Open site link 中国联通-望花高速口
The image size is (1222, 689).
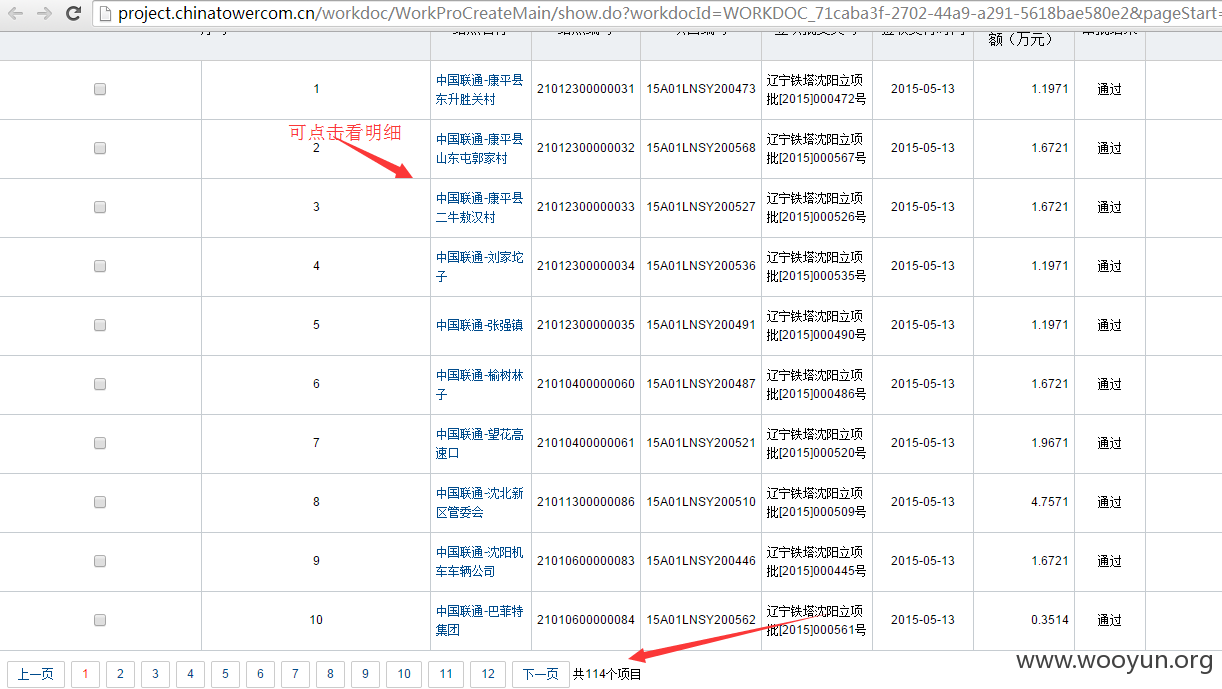(479, 443)
